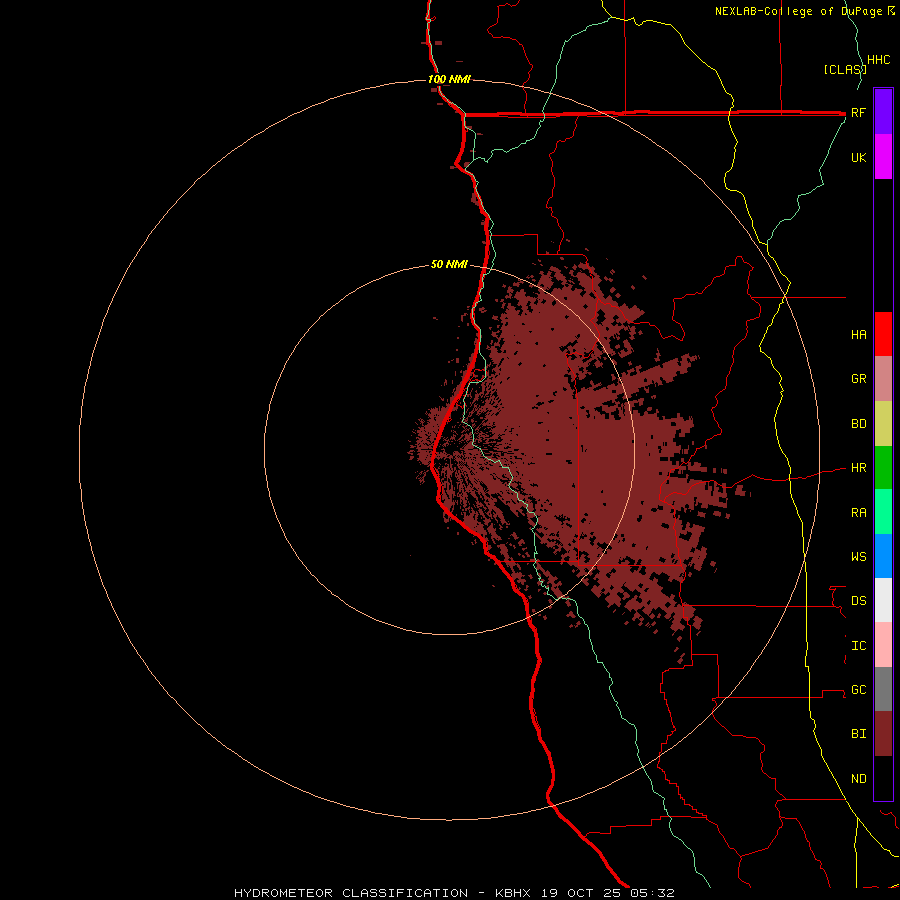
Task: Click the UK legend label
Action: coord(858,157)
